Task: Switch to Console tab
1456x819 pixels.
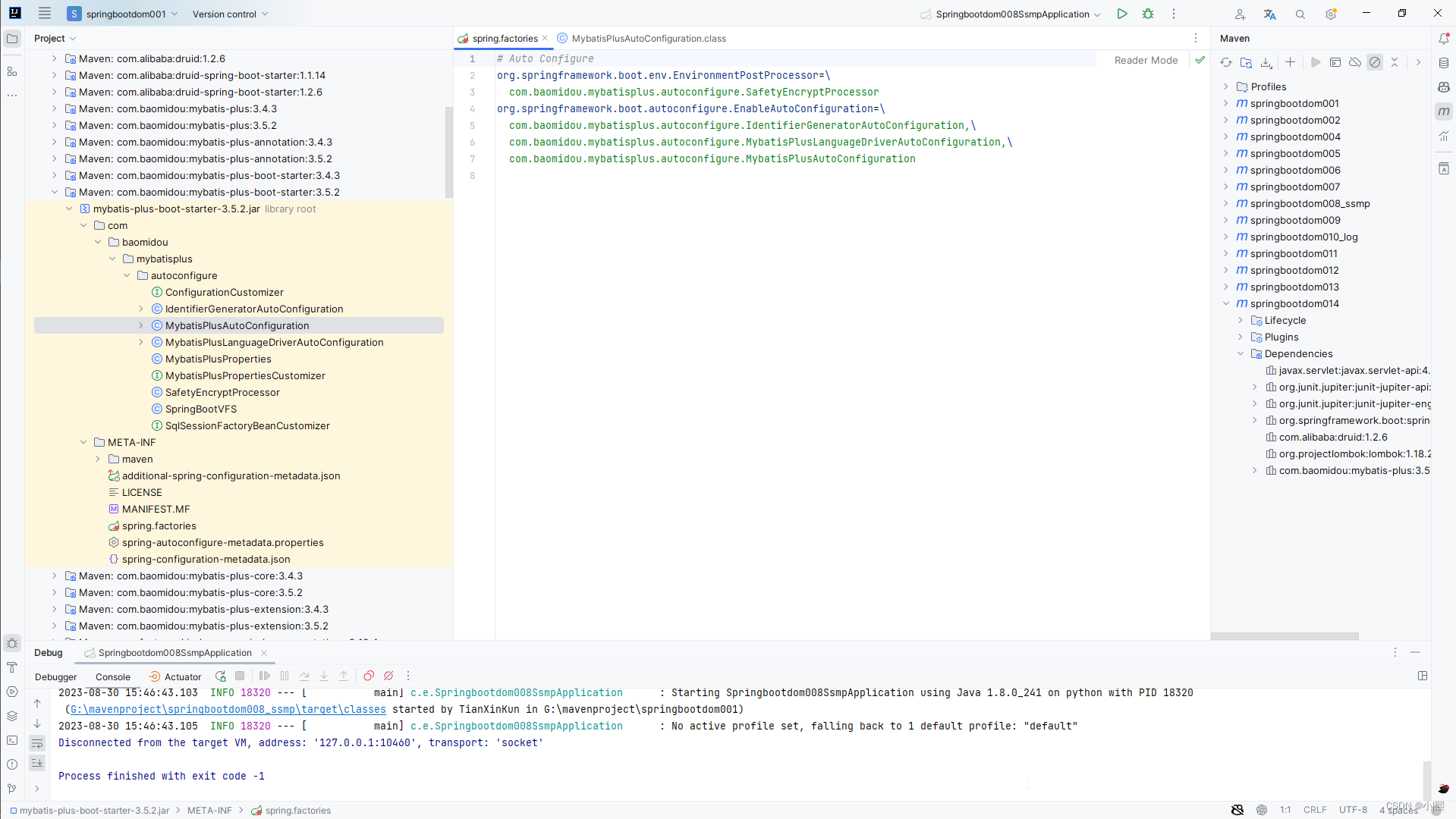Action: [113, 676]
